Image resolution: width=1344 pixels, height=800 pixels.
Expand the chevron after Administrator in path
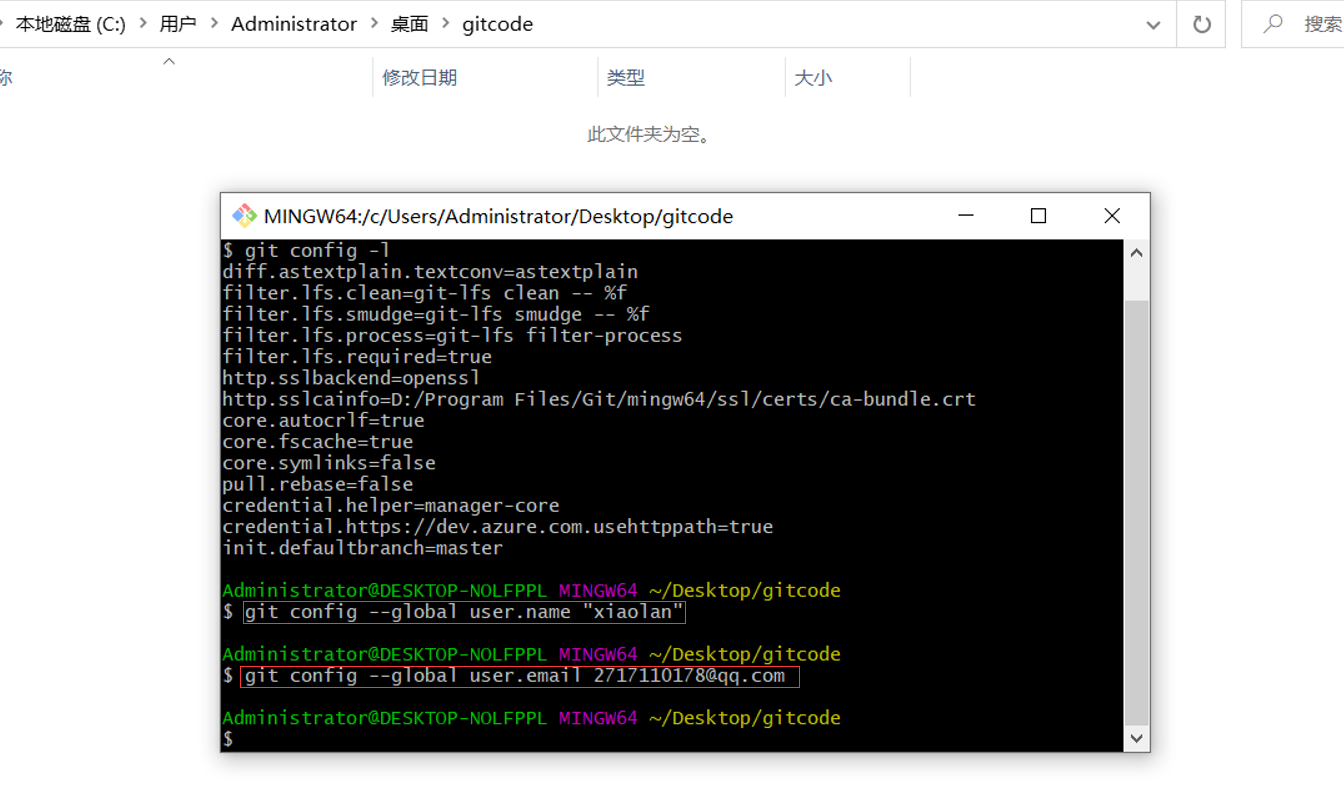tap(374, 24)
